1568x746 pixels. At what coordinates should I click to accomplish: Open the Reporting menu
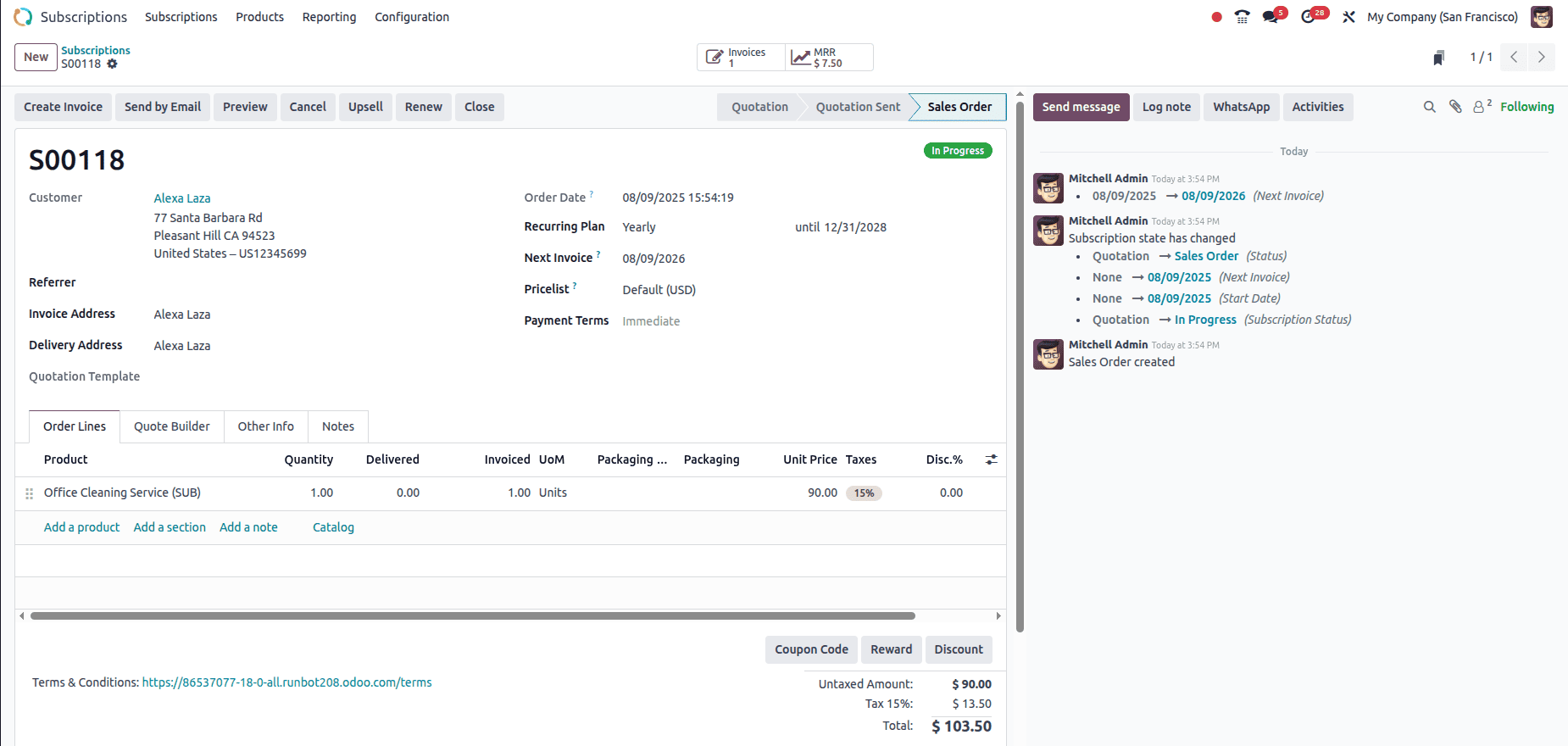coord(329,17)
